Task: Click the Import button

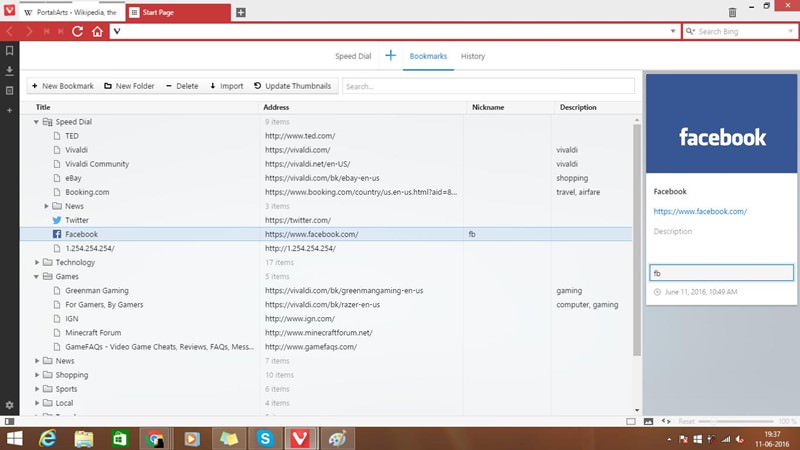Action: [227, 86]
